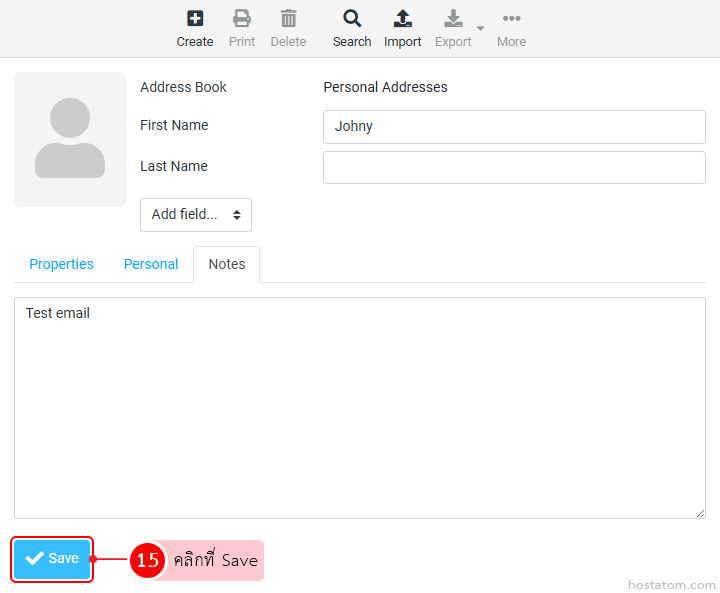The height and width of the screenshot is (593, 720).
Task: Select the Notes tab
Action: tap(227, 264)
